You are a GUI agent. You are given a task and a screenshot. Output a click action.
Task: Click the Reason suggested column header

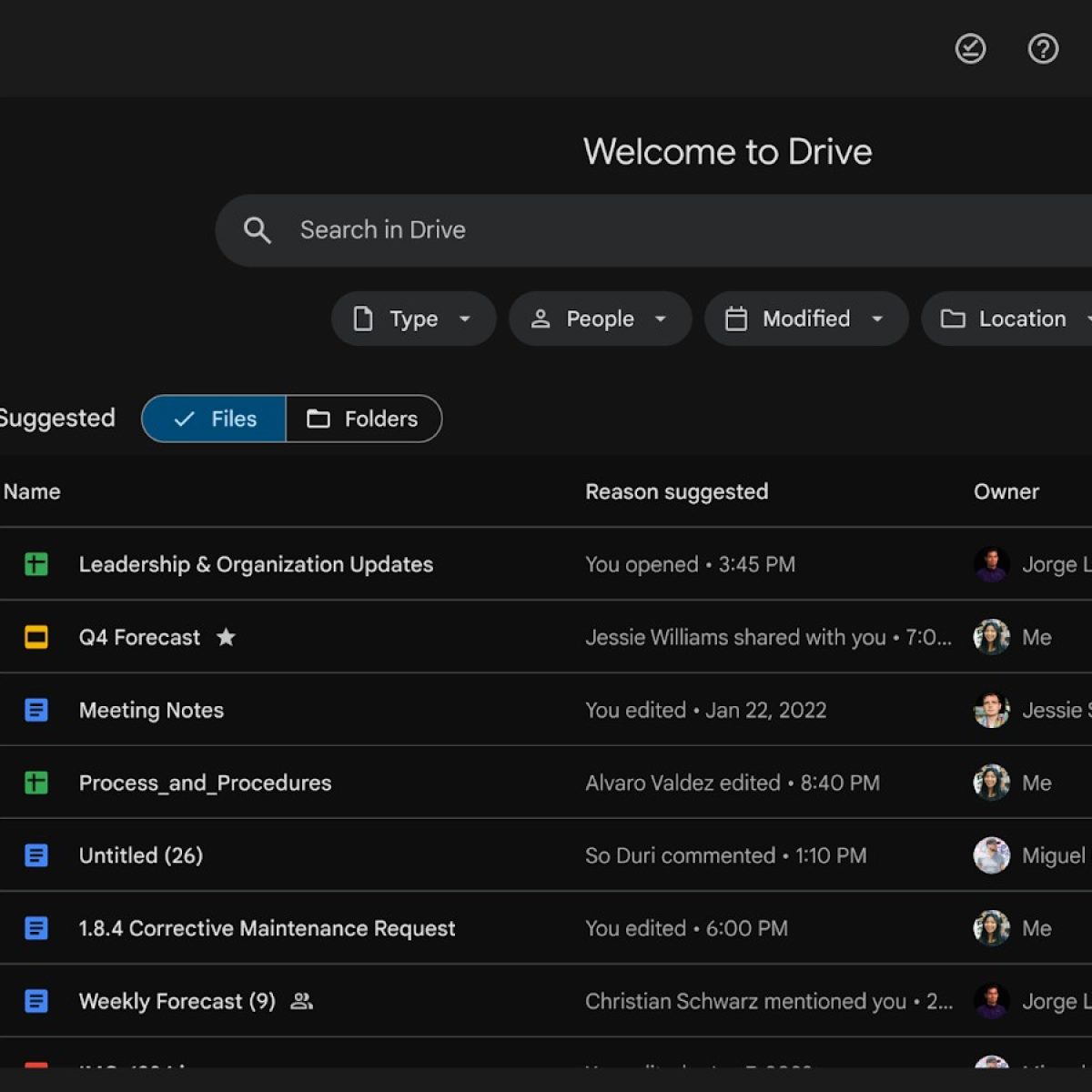(676, 491)
